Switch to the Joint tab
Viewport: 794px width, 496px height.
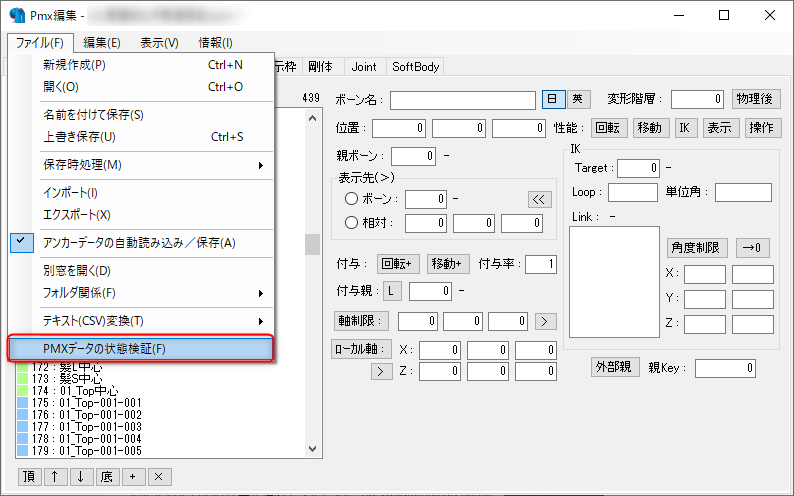coord(364,67)
